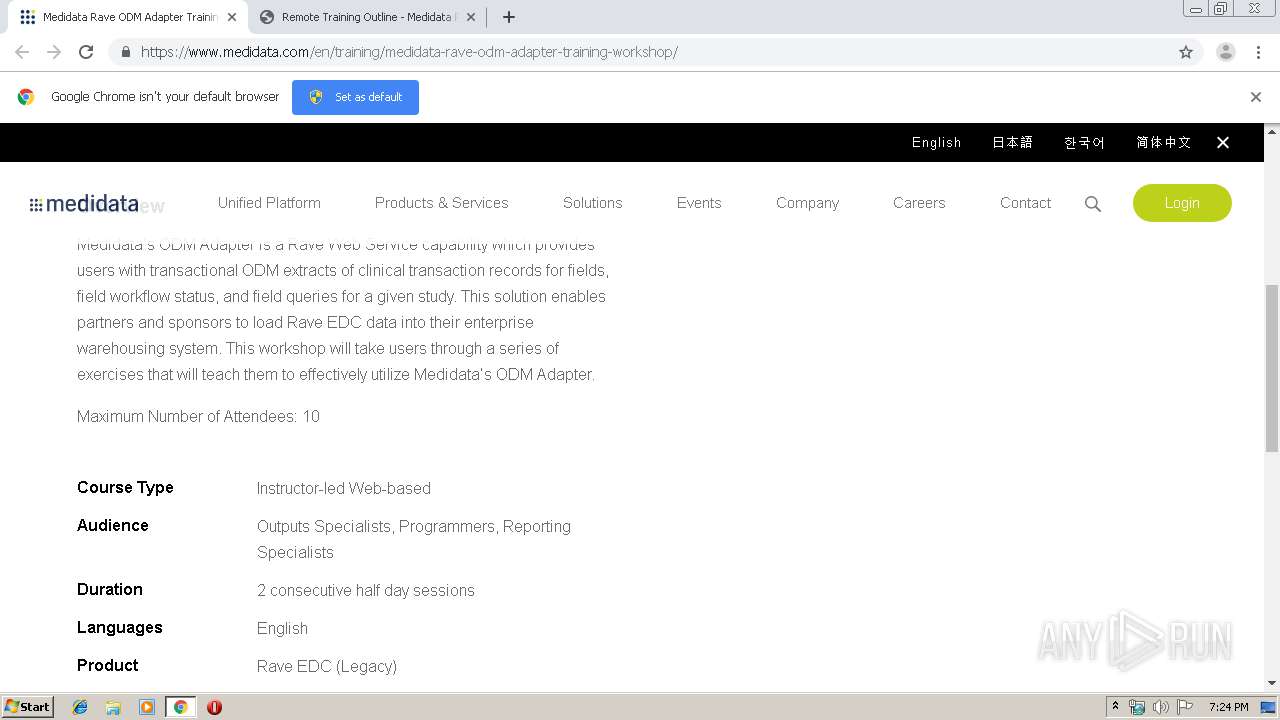Switch to Remote Training Outline tab
The height and width of the screenshot is (720, 1280).
click(367, 17)
